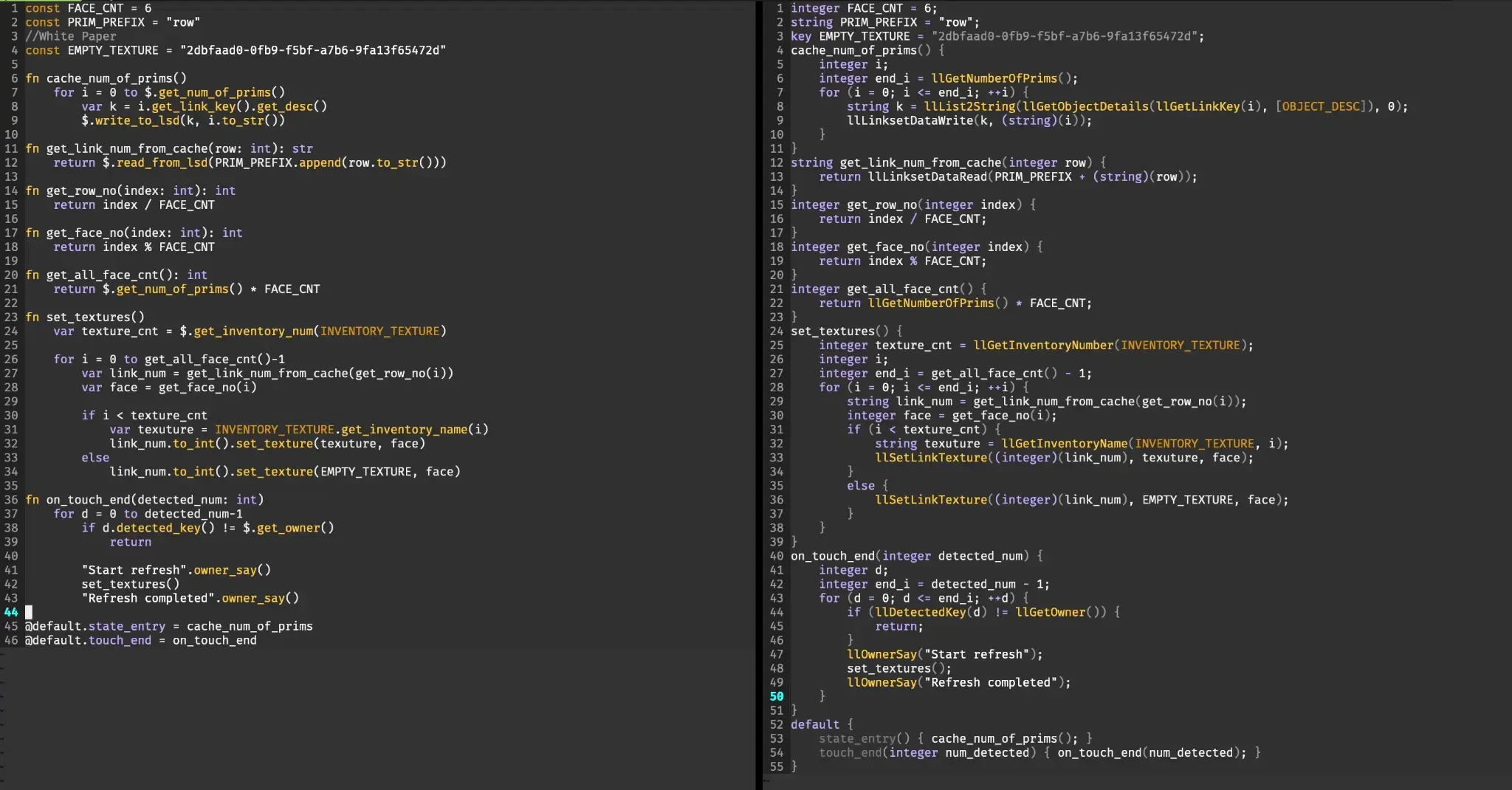
Task: Click 'llGetNumberOfPrims' on right pane line 6
Action: (x=994, y=78)
